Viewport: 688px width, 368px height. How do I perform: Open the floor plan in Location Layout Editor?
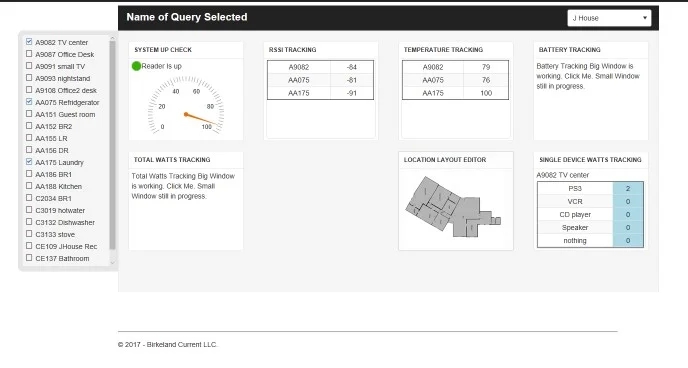453,207
